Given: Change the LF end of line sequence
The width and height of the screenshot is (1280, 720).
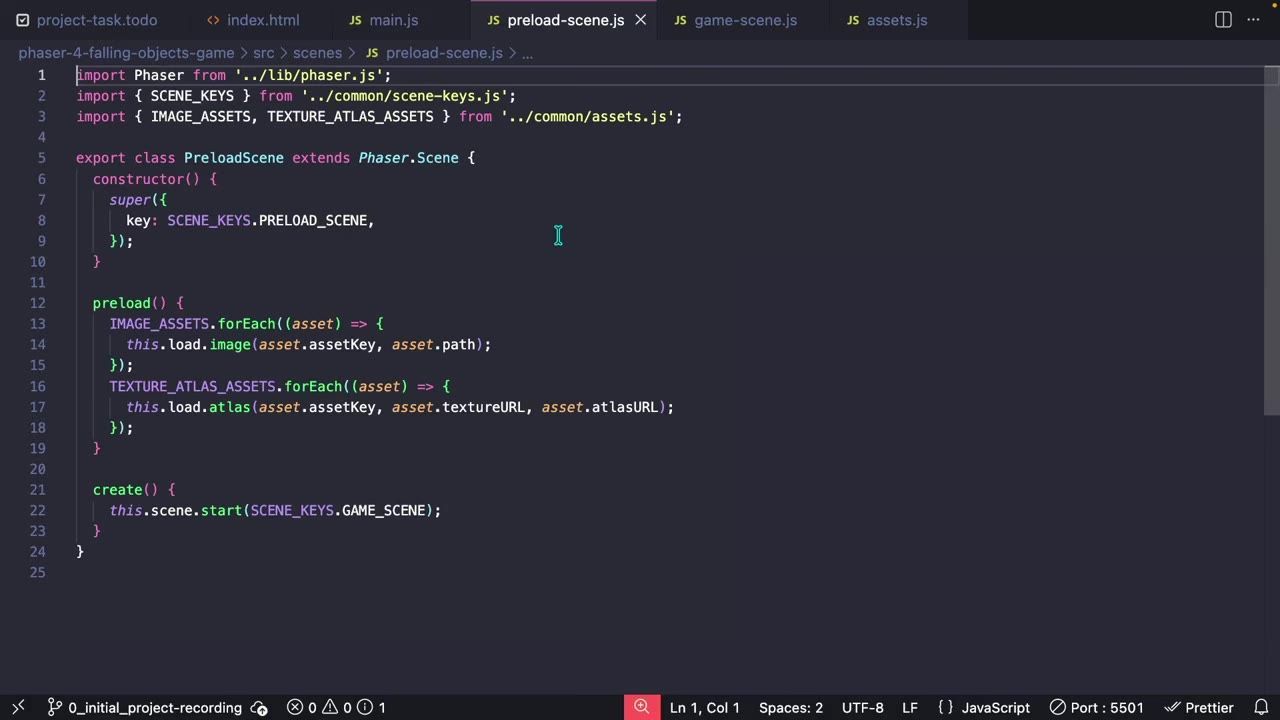Looking at the screenshot, I should point(910,707).
